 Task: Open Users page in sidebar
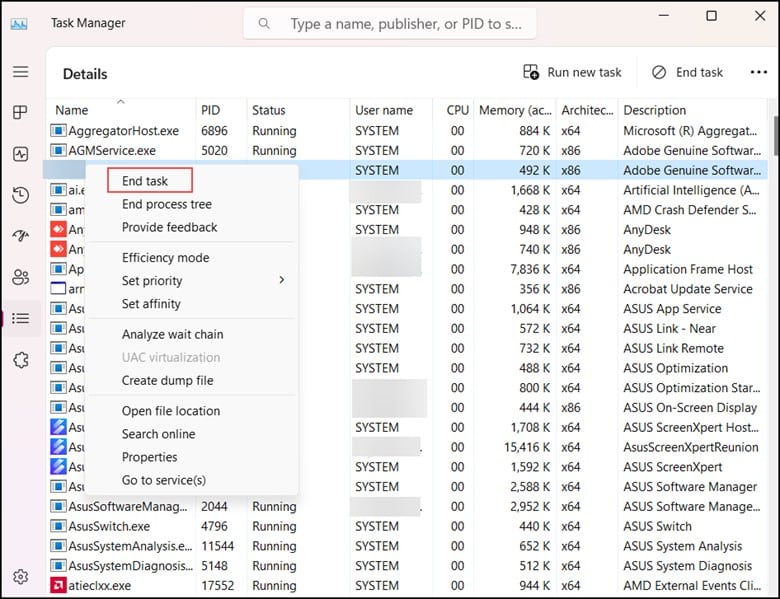(x=20, y=277)
